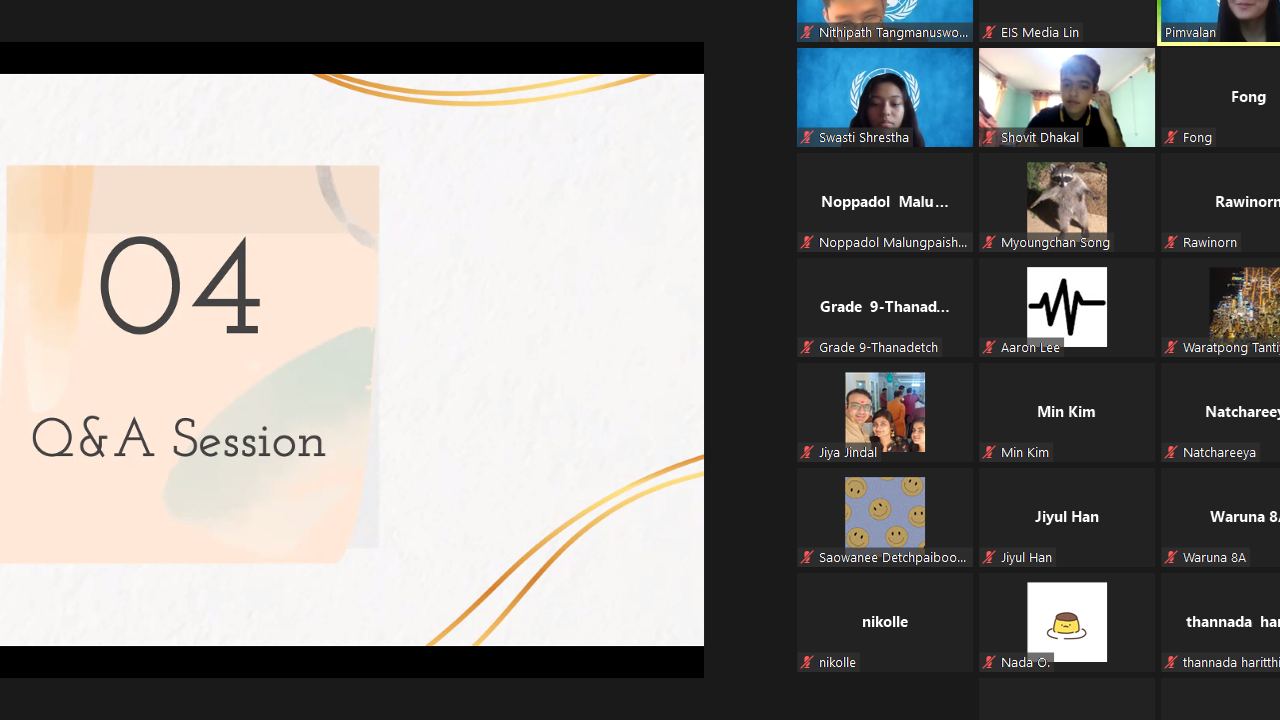Image resolution: width=1280 pixels, height=720 pixels.
Task: Click the muted mic icon beside EIS Media Lin
Action: coord(989,33)
